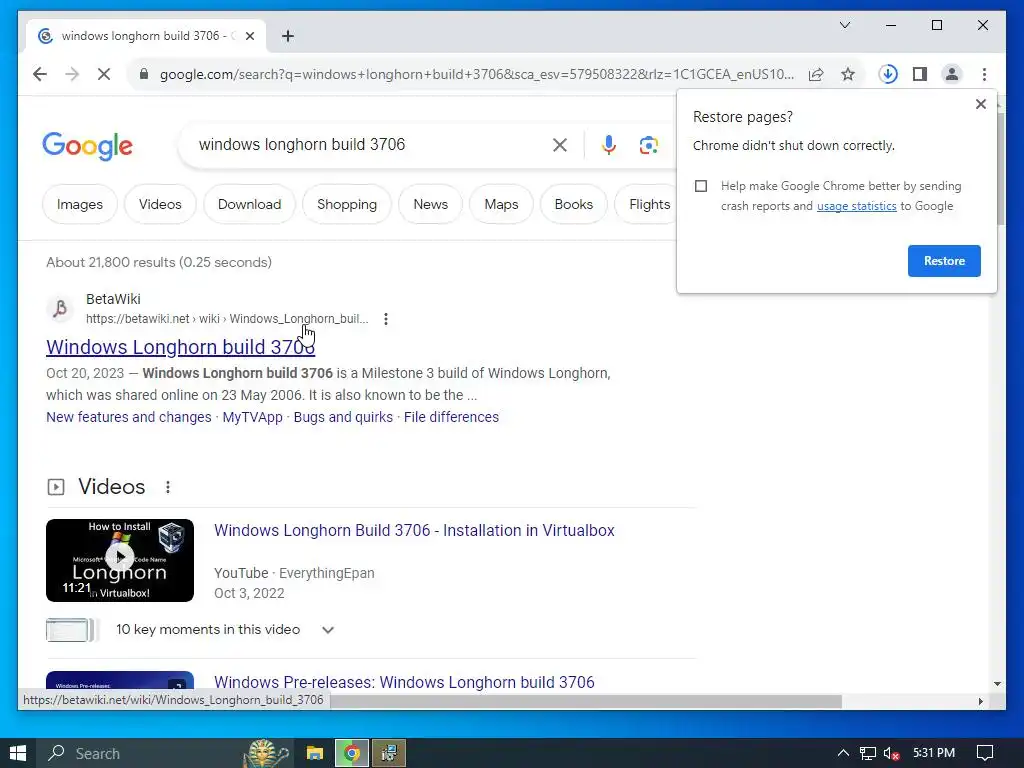The height and width of the screenshot is (768, 1024).
Task: Open Chrome downloads icon
Action: 888,74
